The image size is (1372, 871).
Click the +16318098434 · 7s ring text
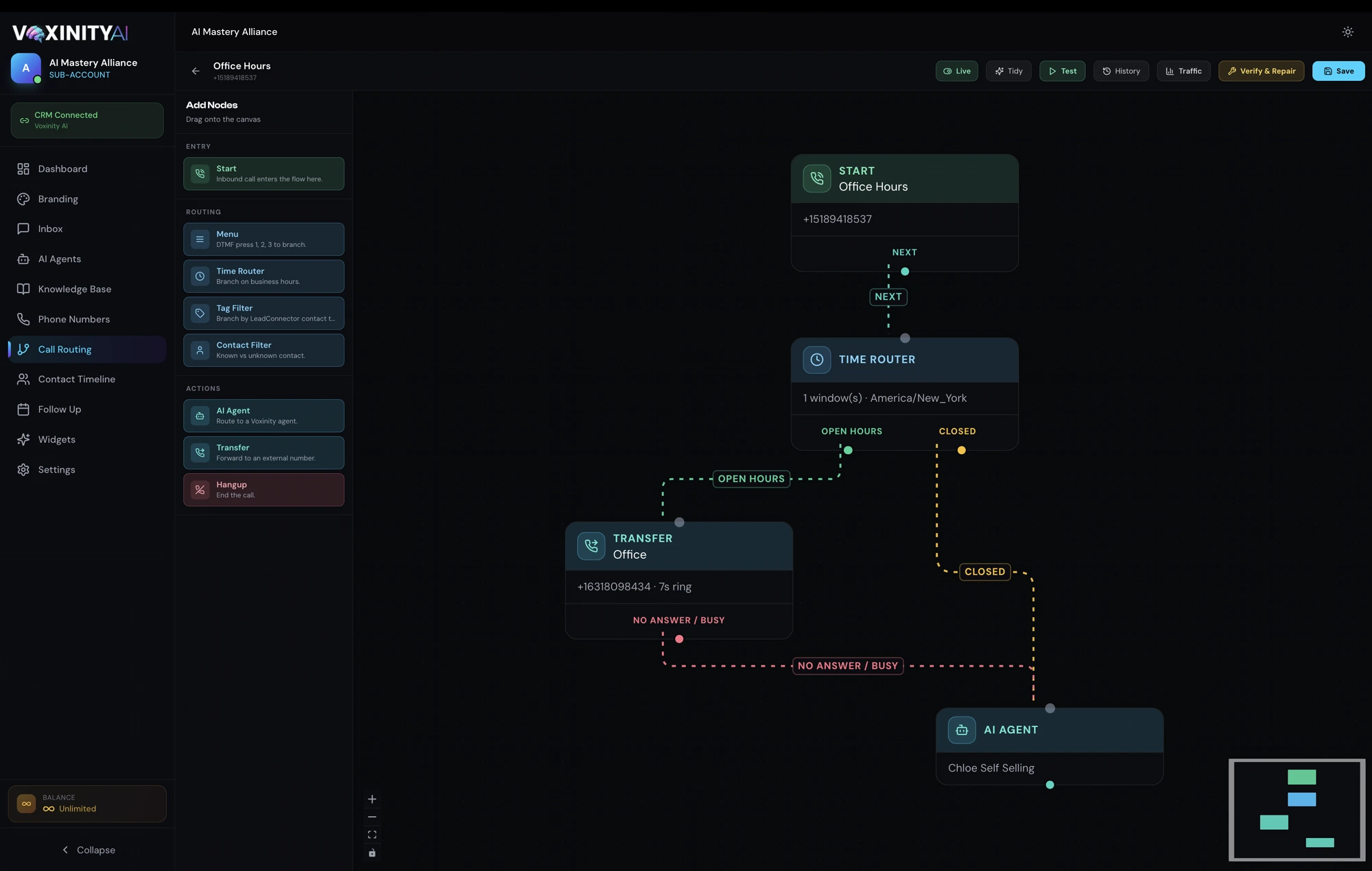click(x=634, y=587)
